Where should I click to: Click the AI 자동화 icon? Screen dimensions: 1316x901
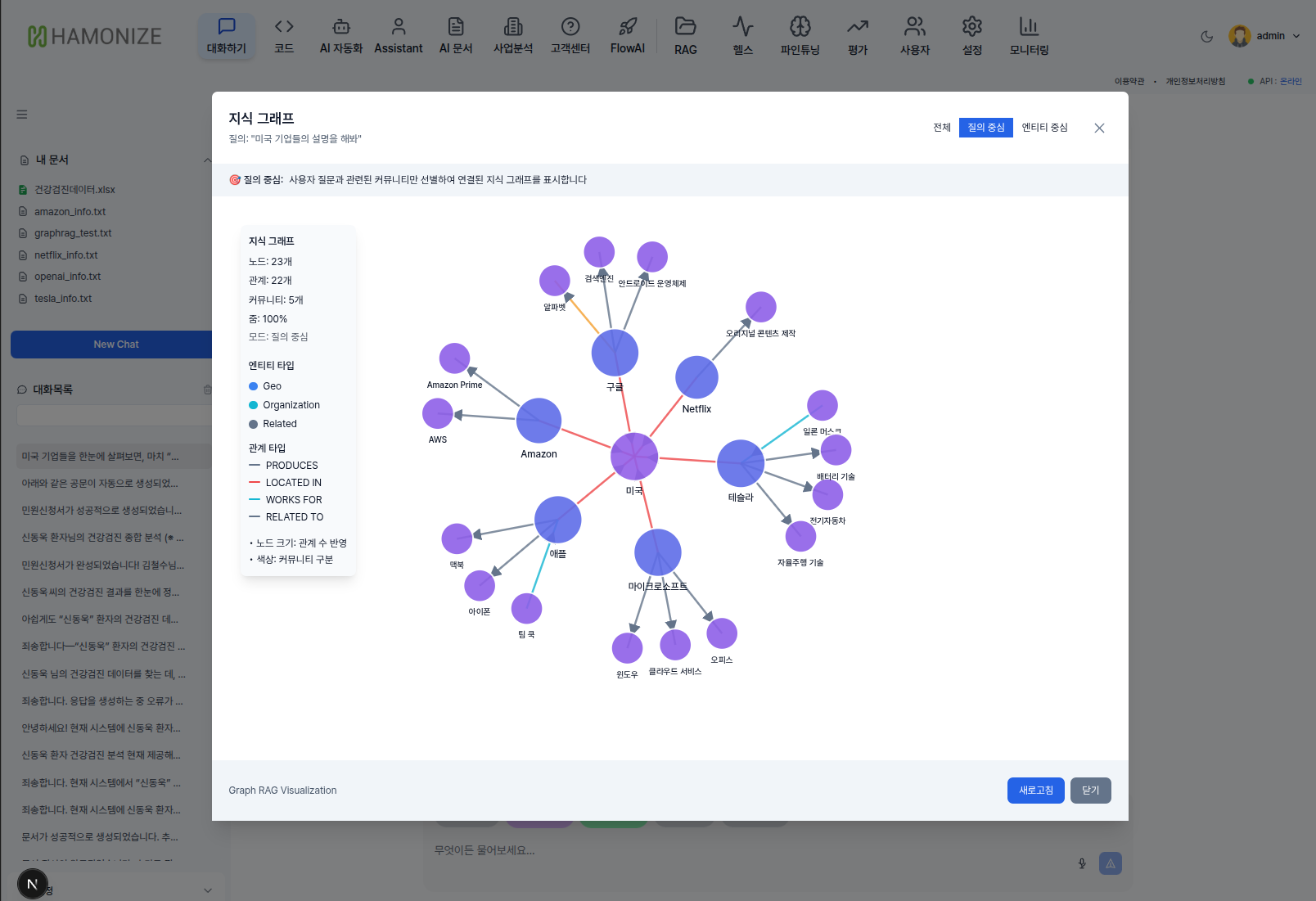coord(340,35)
